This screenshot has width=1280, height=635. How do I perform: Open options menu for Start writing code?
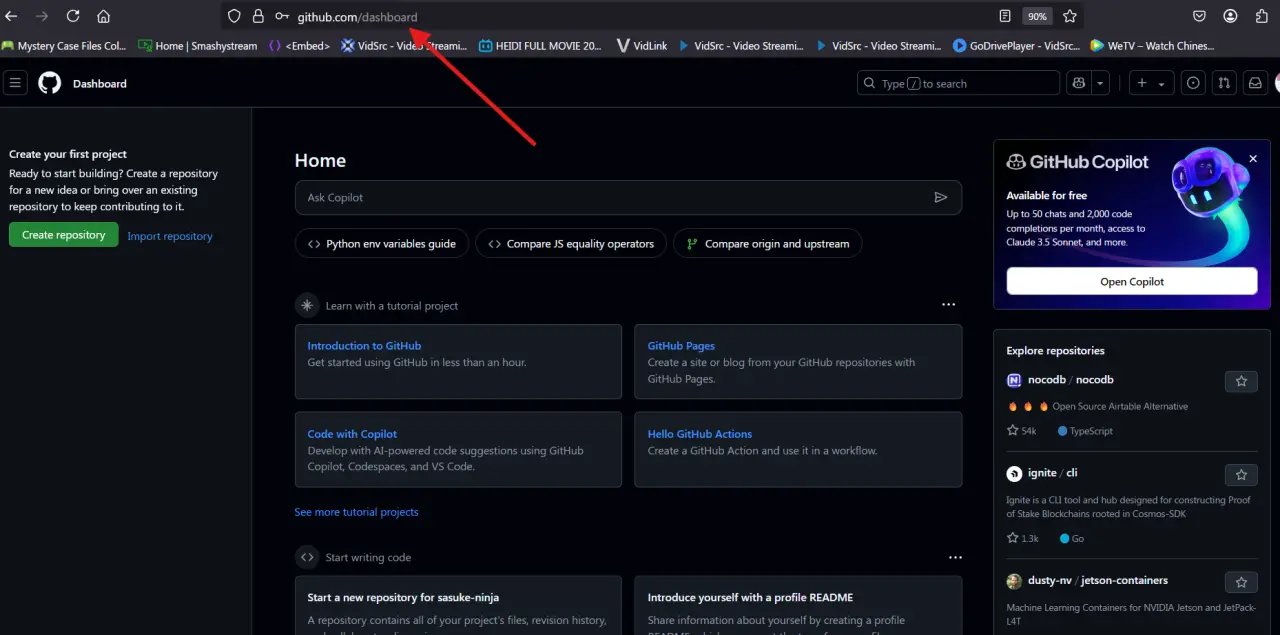coord(955,557)
